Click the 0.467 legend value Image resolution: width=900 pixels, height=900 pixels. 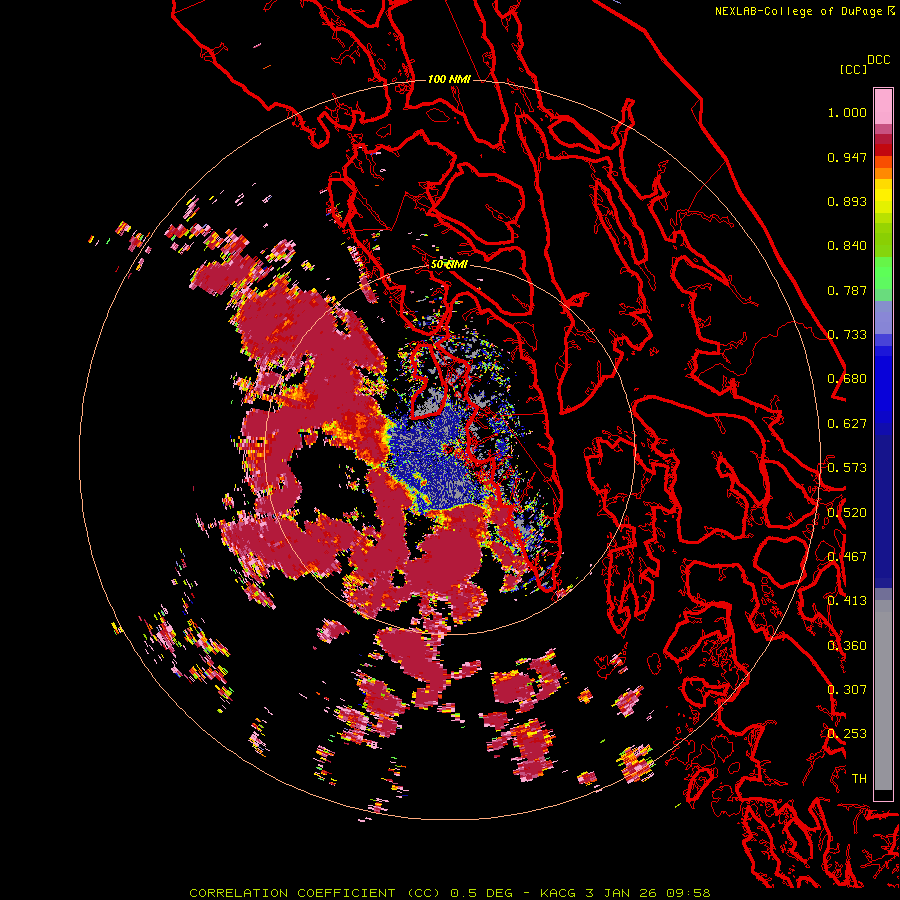coord(847,557)
